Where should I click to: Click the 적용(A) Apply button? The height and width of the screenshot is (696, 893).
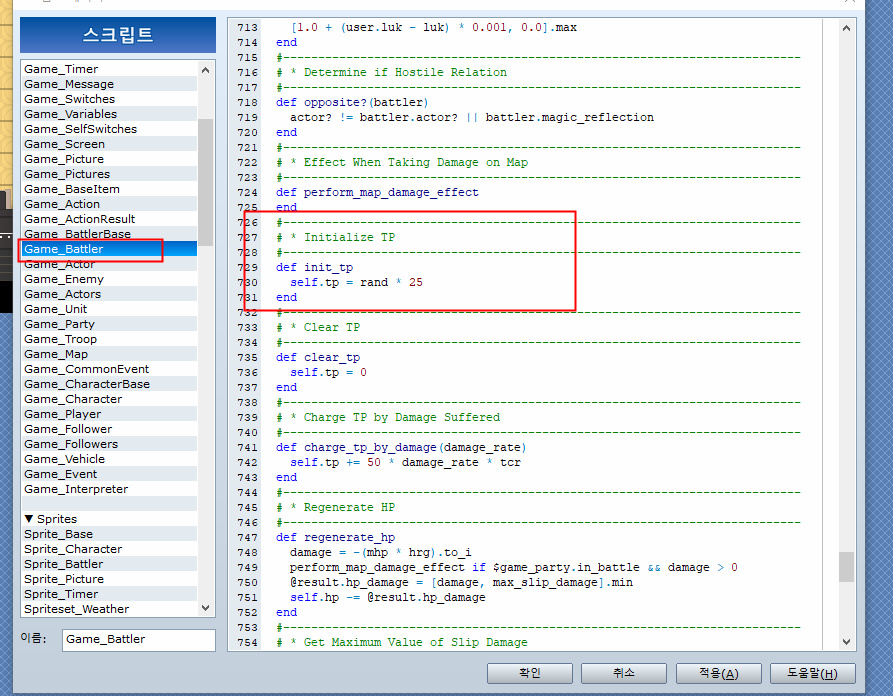[719, 673]
